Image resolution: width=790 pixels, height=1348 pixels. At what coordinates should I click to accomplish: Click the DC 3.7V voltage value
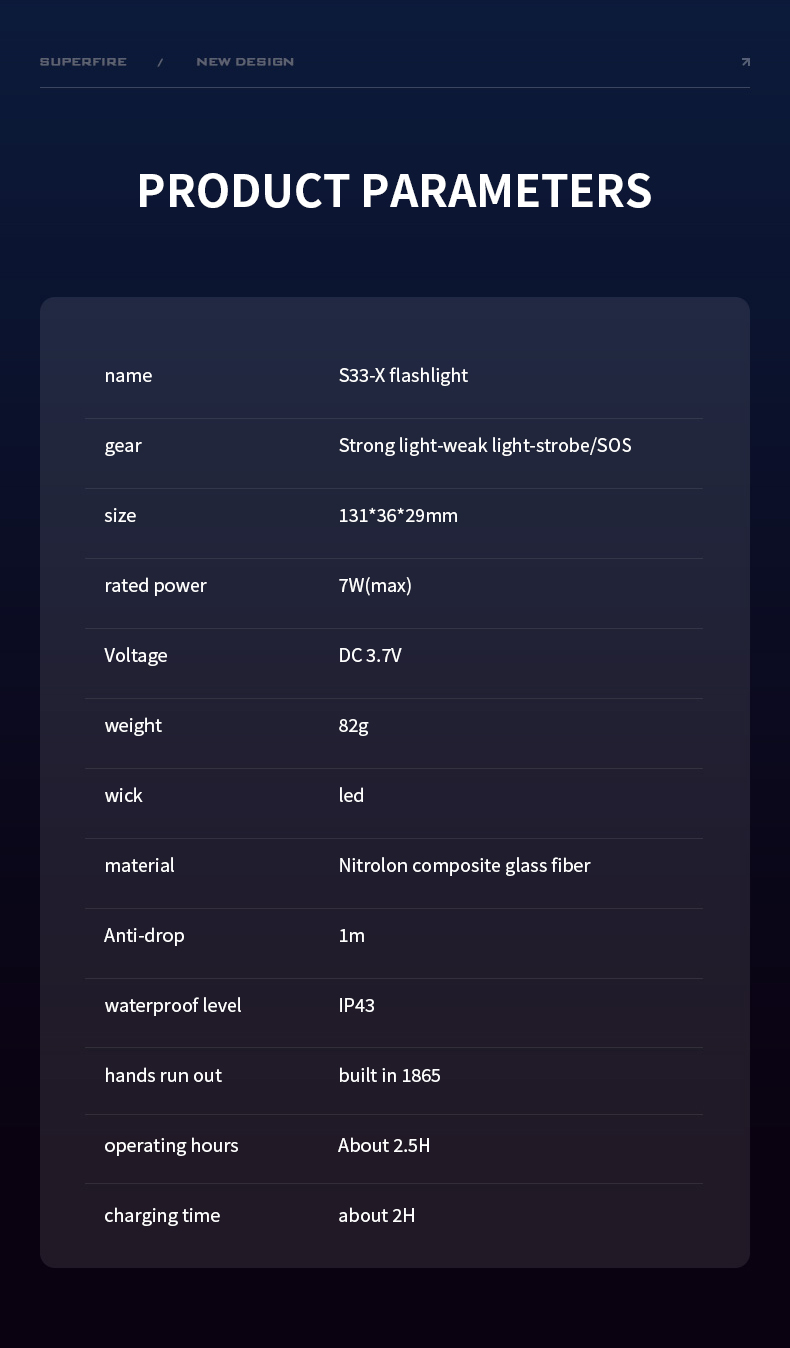click(x=370, y=655)
